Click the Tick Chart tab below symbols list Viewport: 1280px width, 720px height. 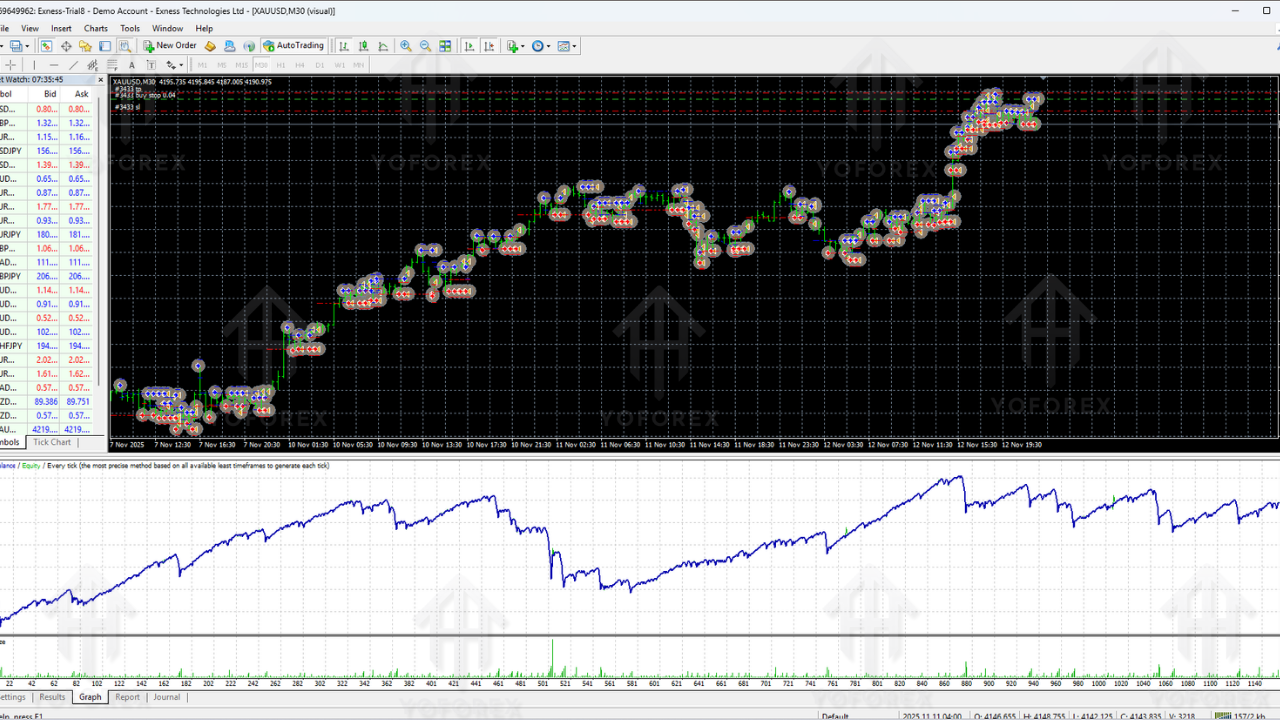click(52, 442)
